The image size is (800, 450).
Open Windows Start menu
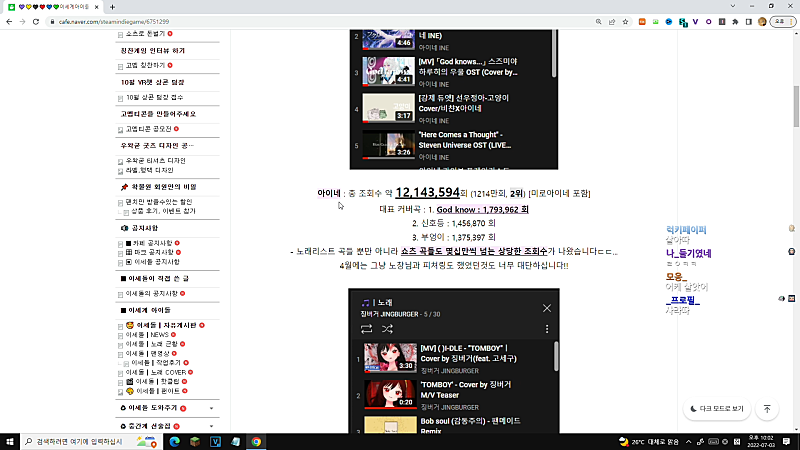(10, 442)
